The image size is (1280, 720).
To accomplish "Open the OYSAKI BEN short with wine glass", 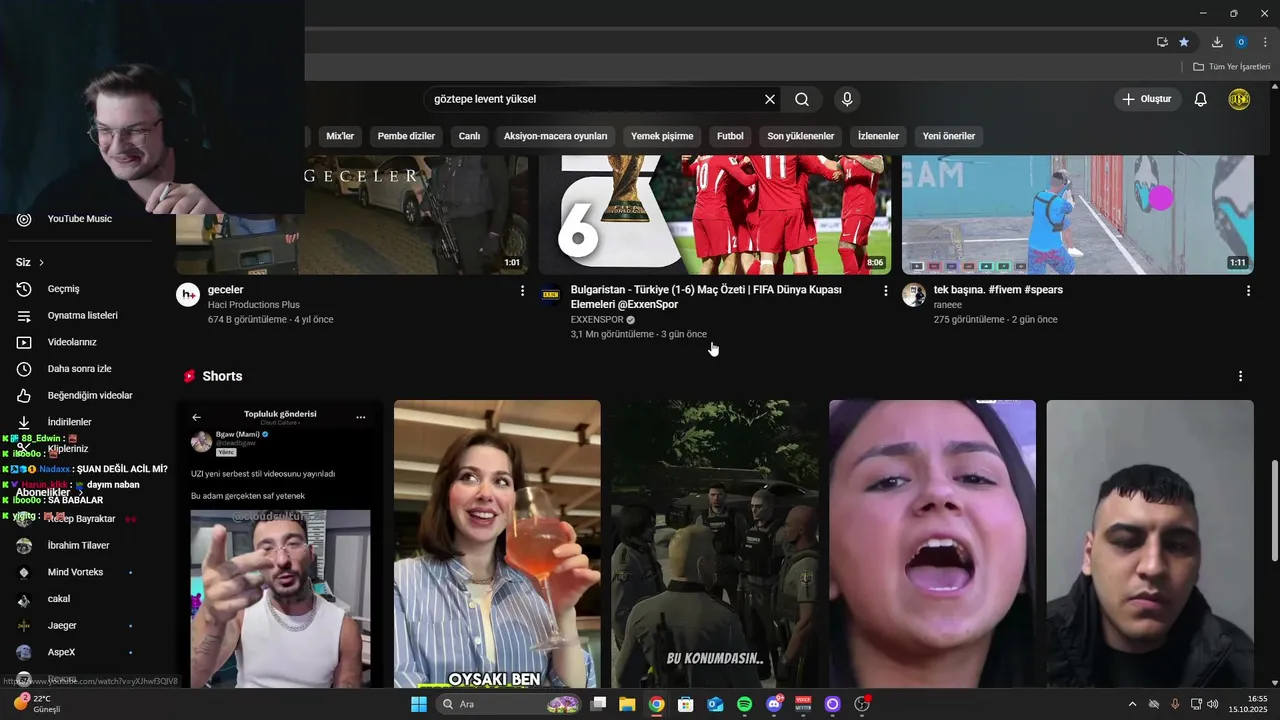I will pos(497,544).
